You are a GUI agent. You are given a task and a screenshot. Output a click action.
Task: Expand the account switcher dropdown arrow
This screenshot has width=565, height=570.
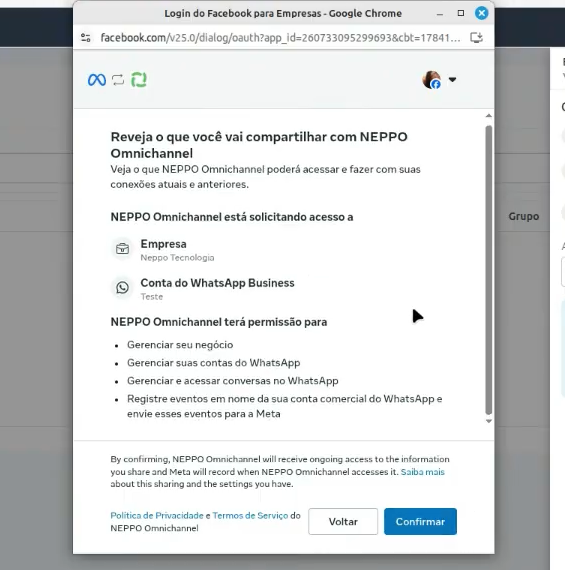pyautogui.click(x=452, y=79)
